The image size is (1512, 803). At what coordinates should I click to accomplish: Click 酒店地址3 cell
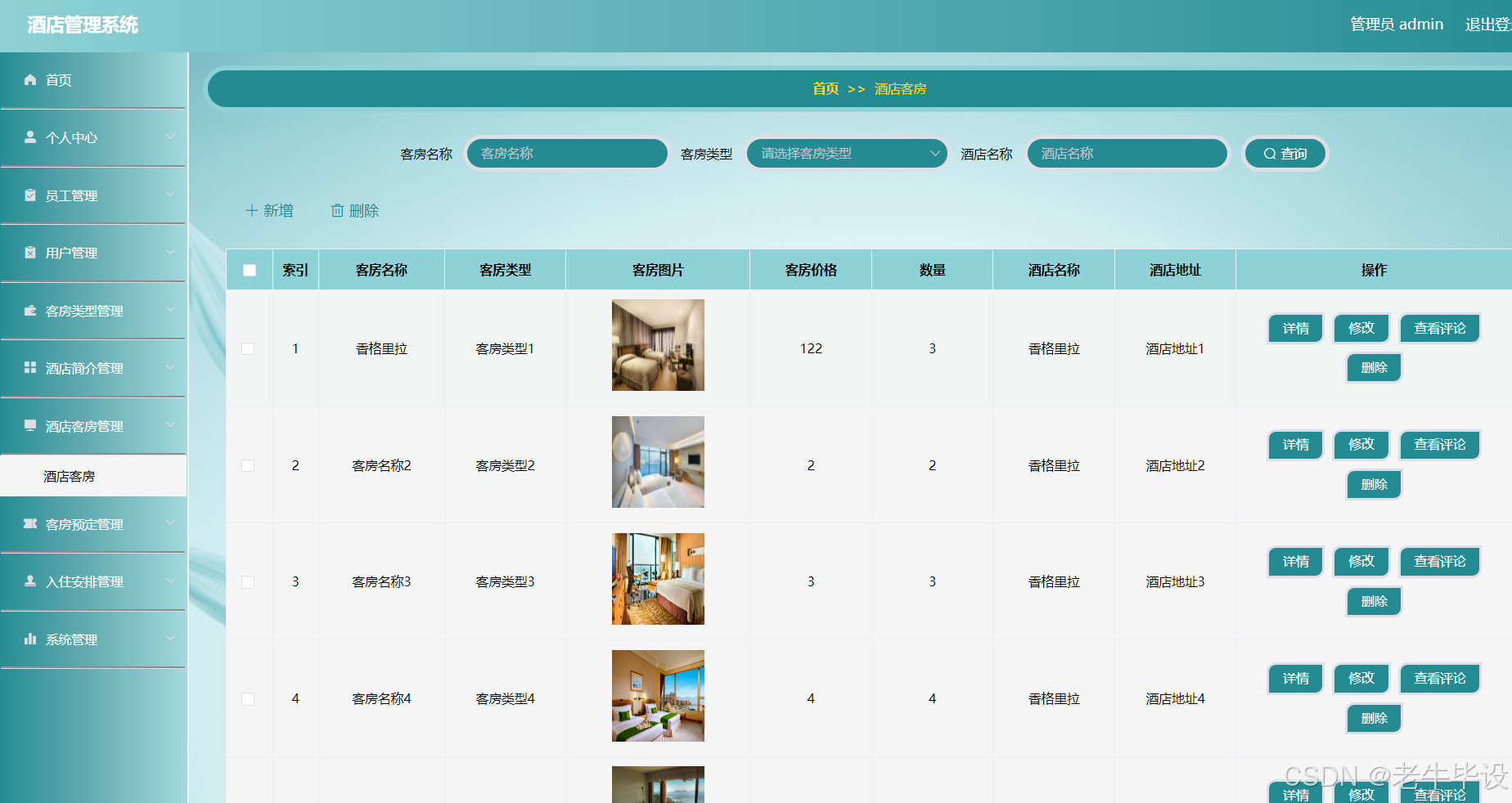click(1175, 581)
